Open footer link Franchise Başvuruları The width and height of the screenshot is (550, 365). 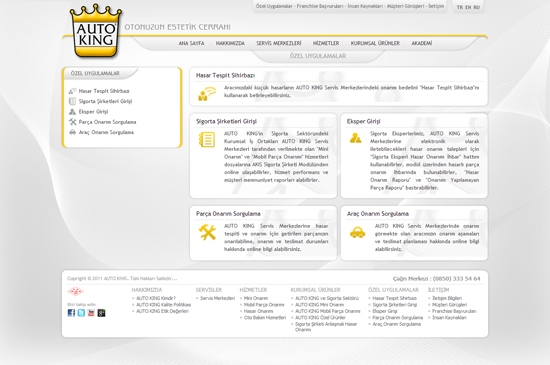click(x=454, y=311)
